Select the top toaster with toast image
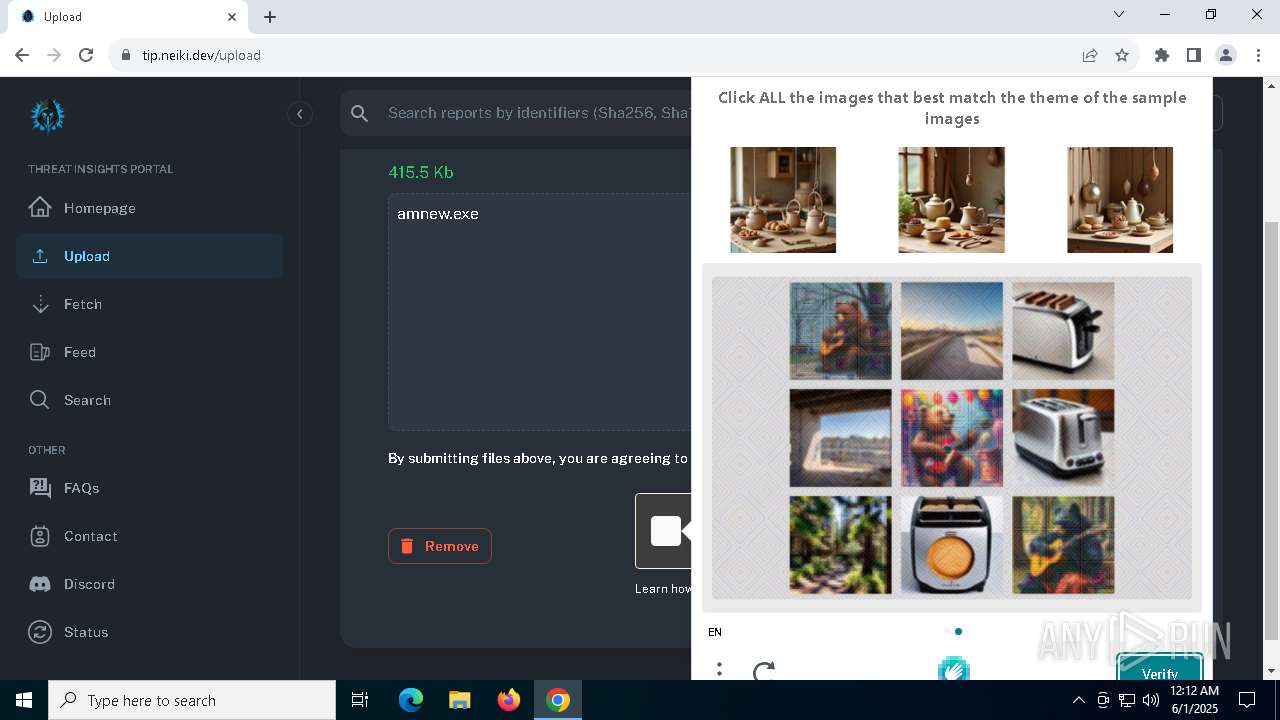Screen dimensions: 1280x720 tap(1063, 331)
